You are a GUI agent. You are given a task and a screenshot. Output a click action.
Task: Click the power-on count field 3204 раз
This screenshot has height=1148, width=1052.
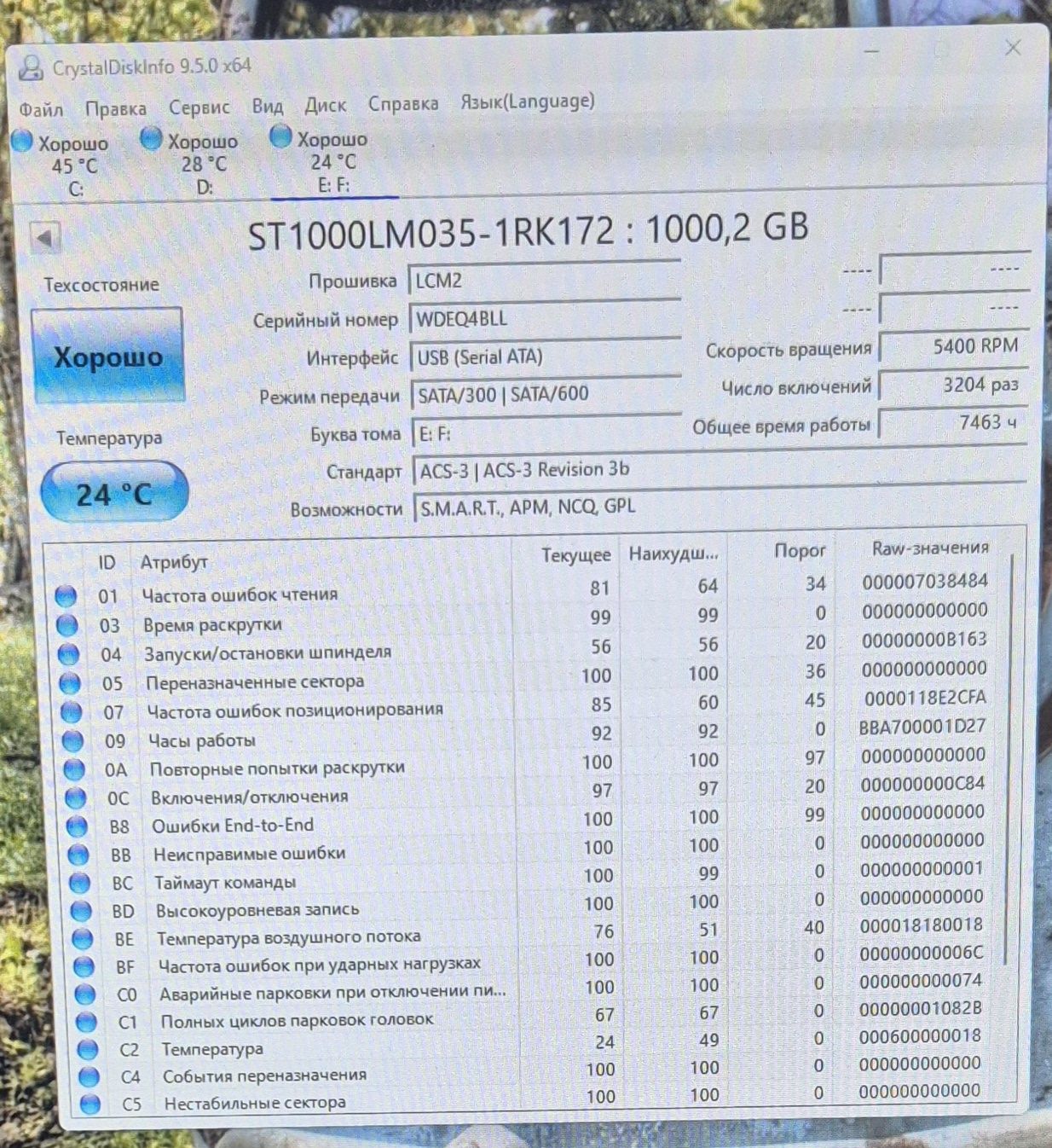click(x=953, y=385)
